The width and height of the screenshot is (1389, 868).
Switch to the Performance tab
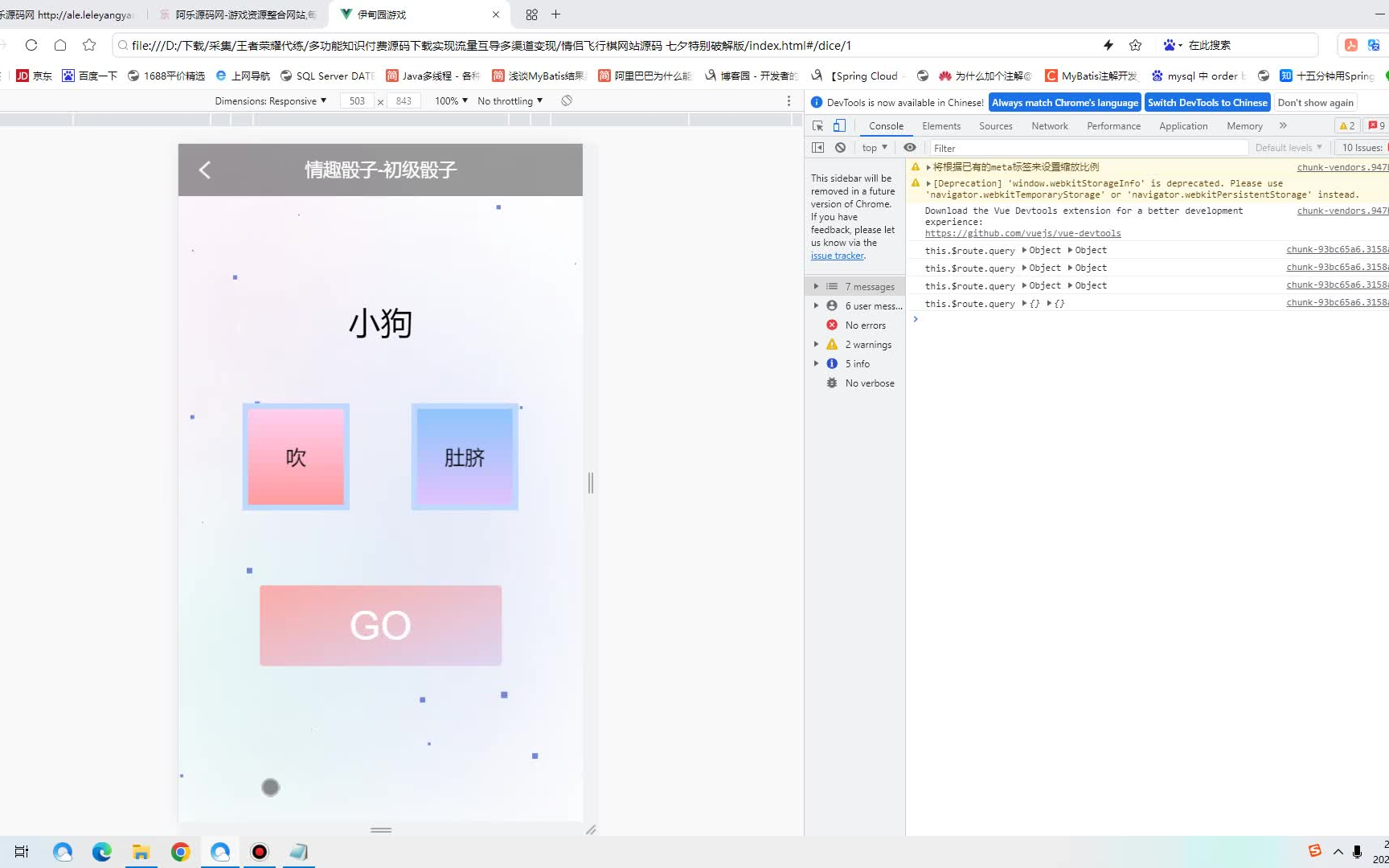tap(1113, 125)
